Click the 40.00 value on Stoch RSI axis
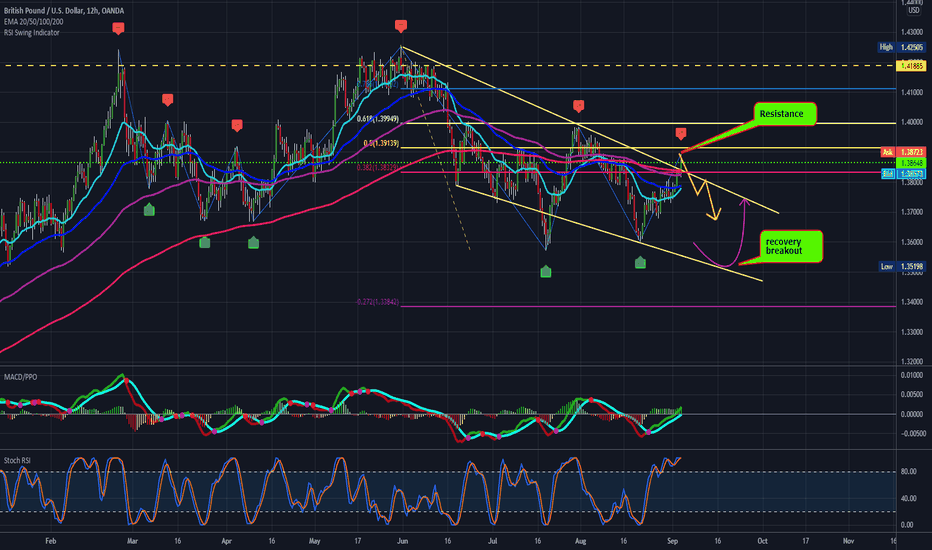932x550 pixels. tap(908, 498)
